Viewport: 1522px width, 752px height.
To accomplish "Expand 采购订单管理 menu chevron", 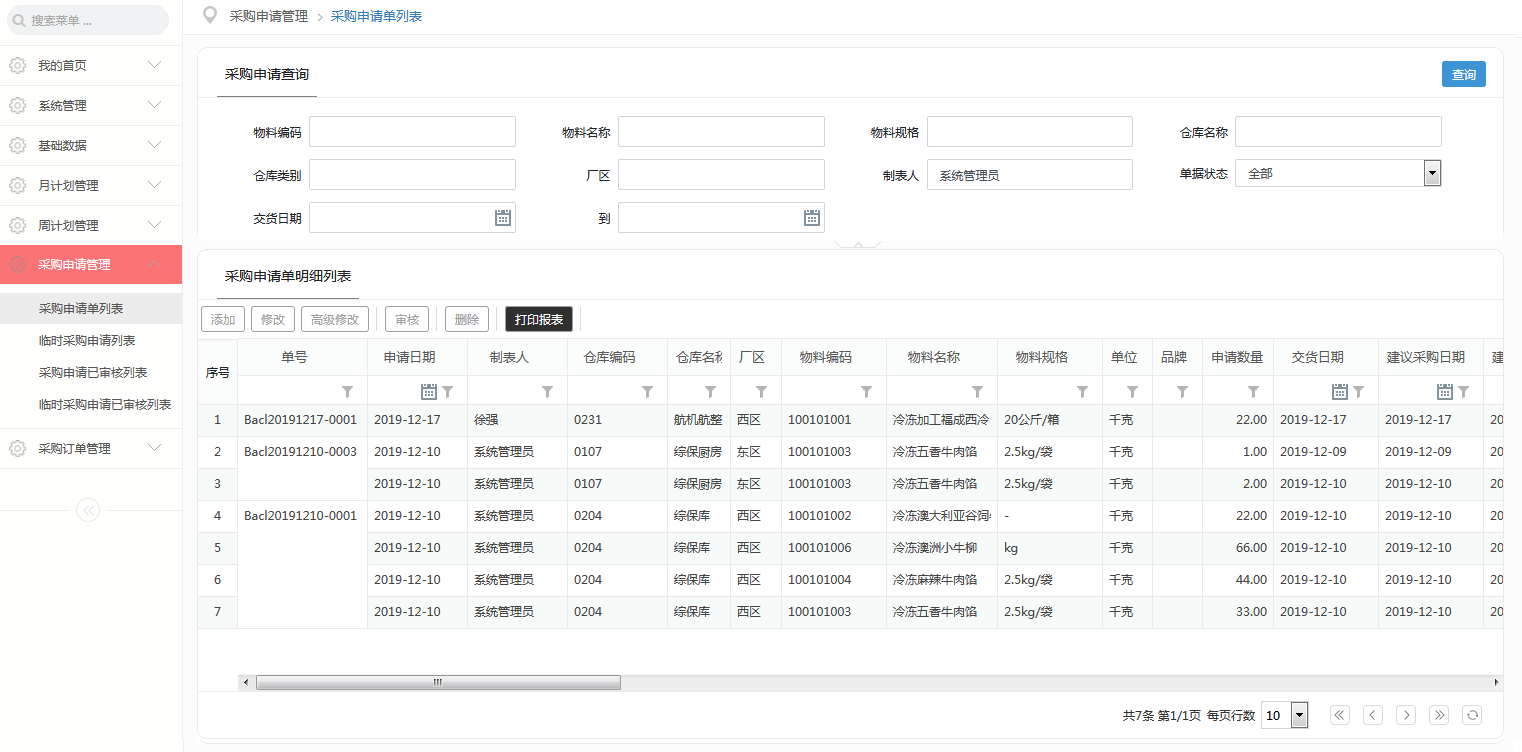I will coord(154,448).
